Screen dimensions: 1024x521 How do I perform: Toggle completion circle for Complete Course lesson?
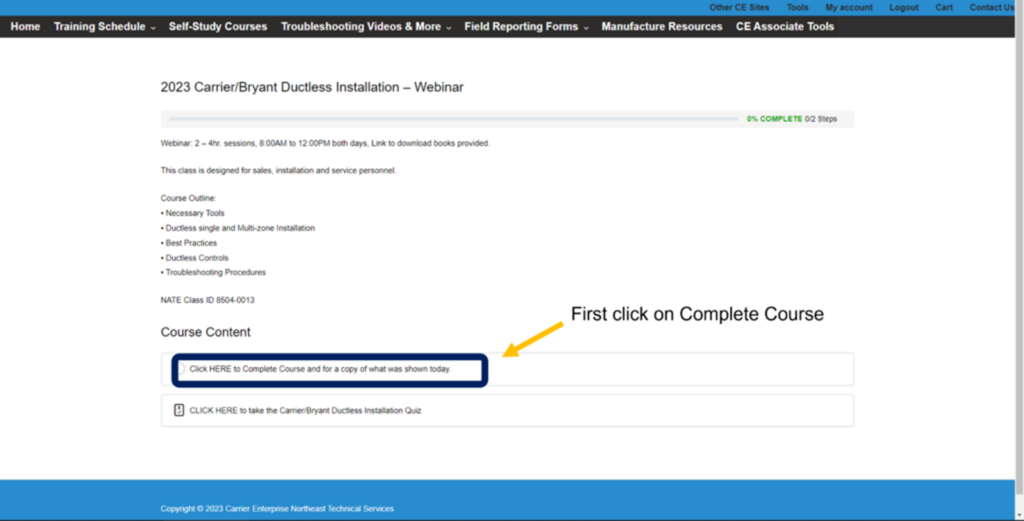pyautogui.click(x=181, y=369)
